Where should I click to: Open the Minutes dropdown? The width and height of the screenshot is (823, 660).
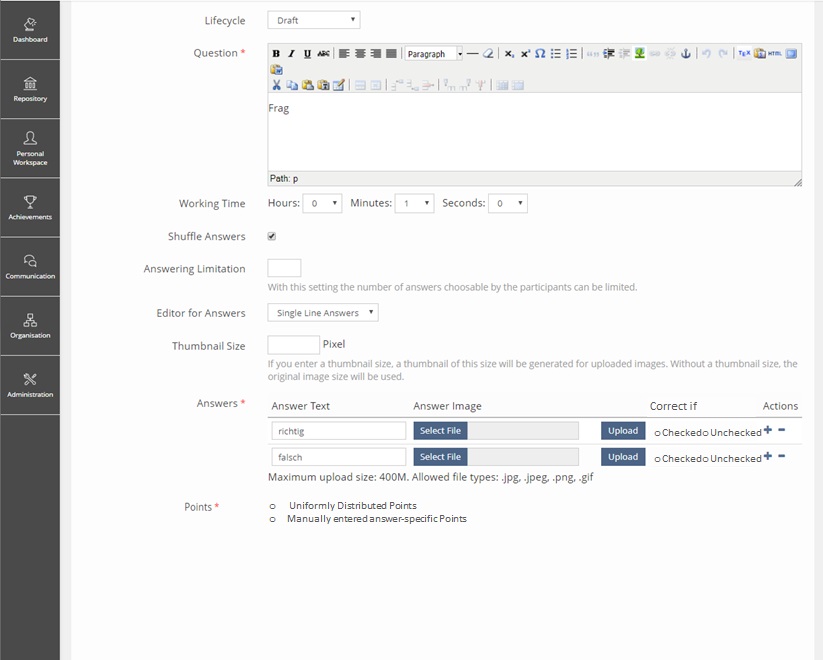[414, 203]
